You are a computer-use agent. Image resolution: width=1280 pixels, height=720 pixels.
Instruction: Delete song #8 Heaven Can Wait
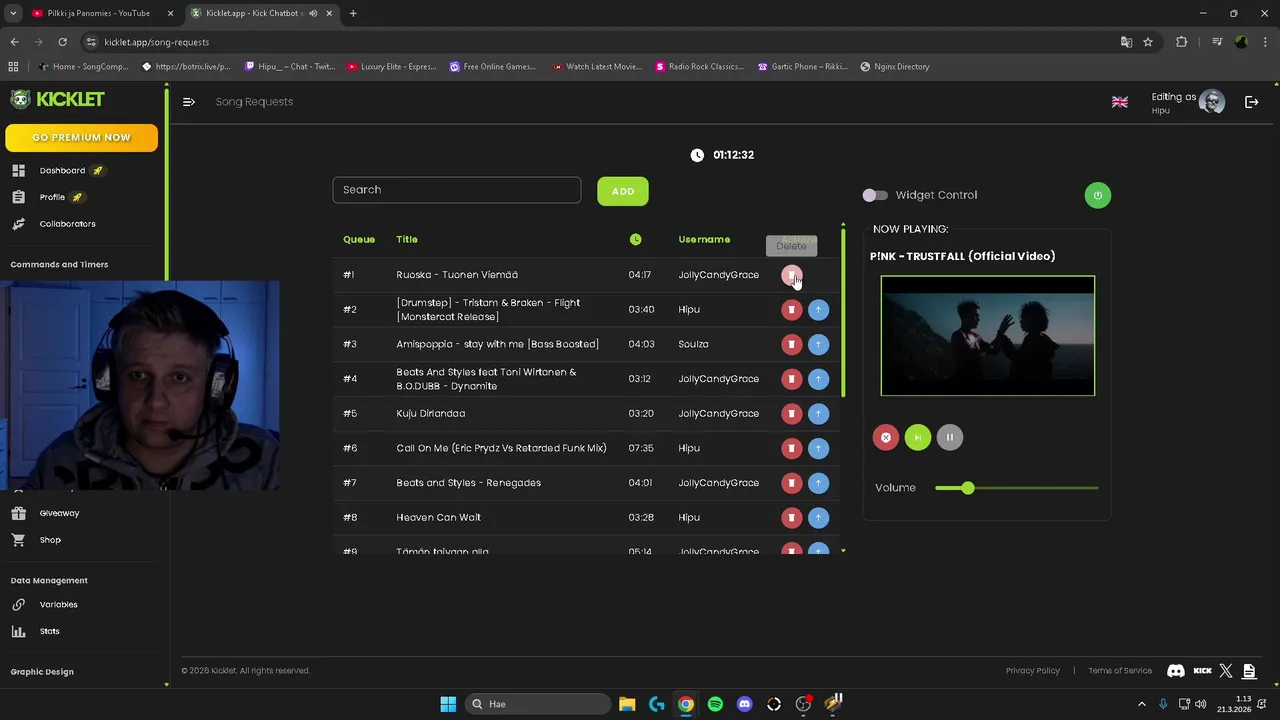791,518
